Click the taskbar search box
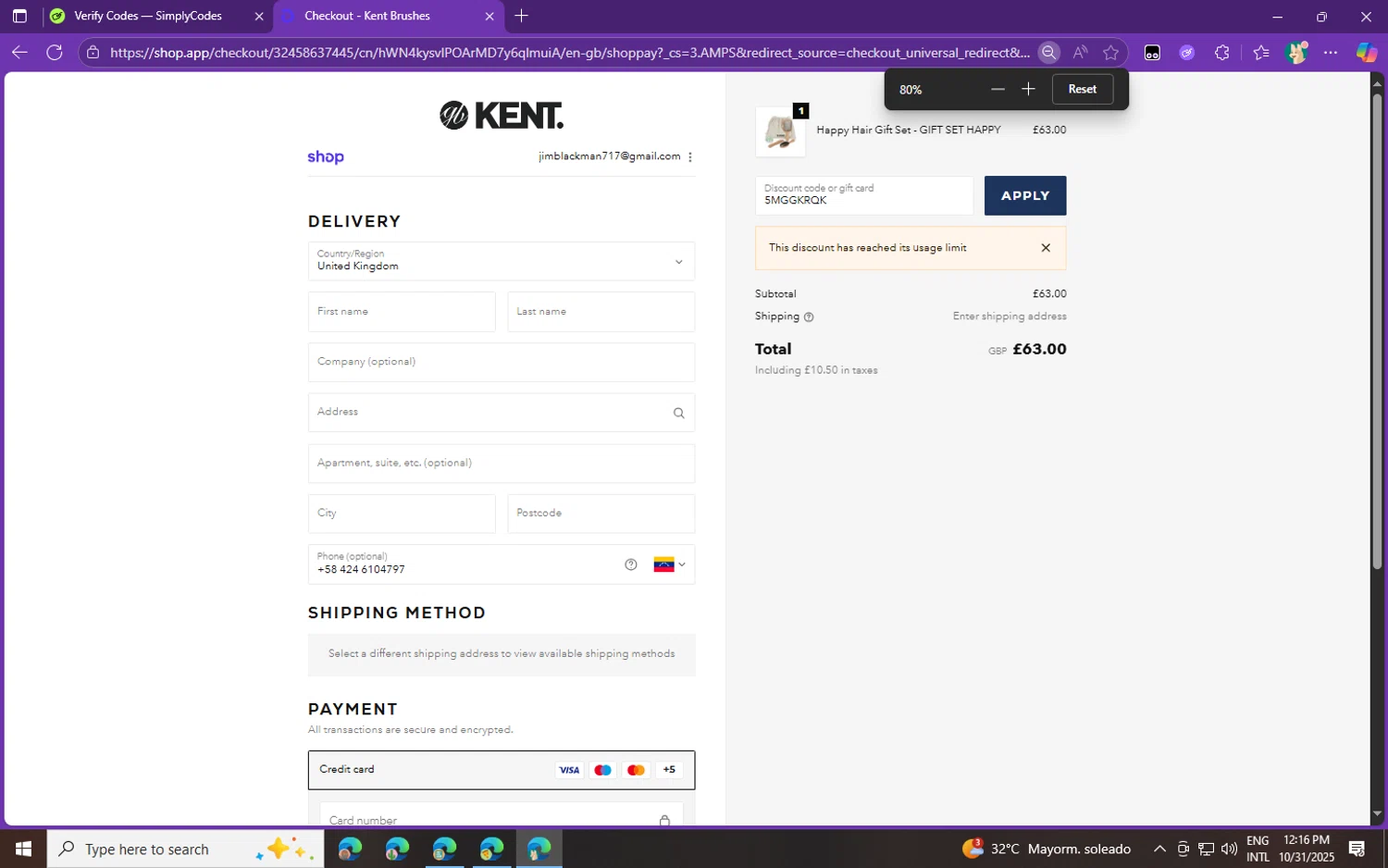Viewport: 1388px width, 868px height. pyautogui.click(x=185, y=849)
